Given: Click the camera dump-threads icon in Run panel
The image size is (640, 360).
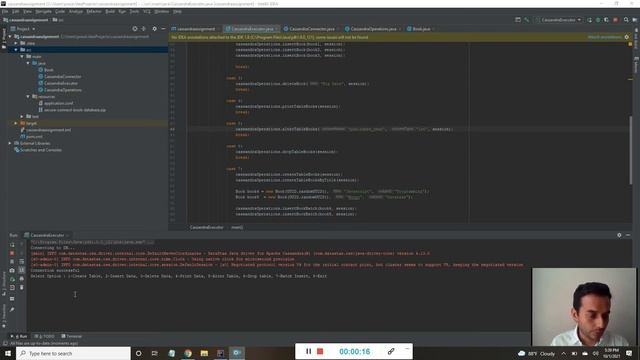Looking at the screenshot, I should click(x=12, y=270).
